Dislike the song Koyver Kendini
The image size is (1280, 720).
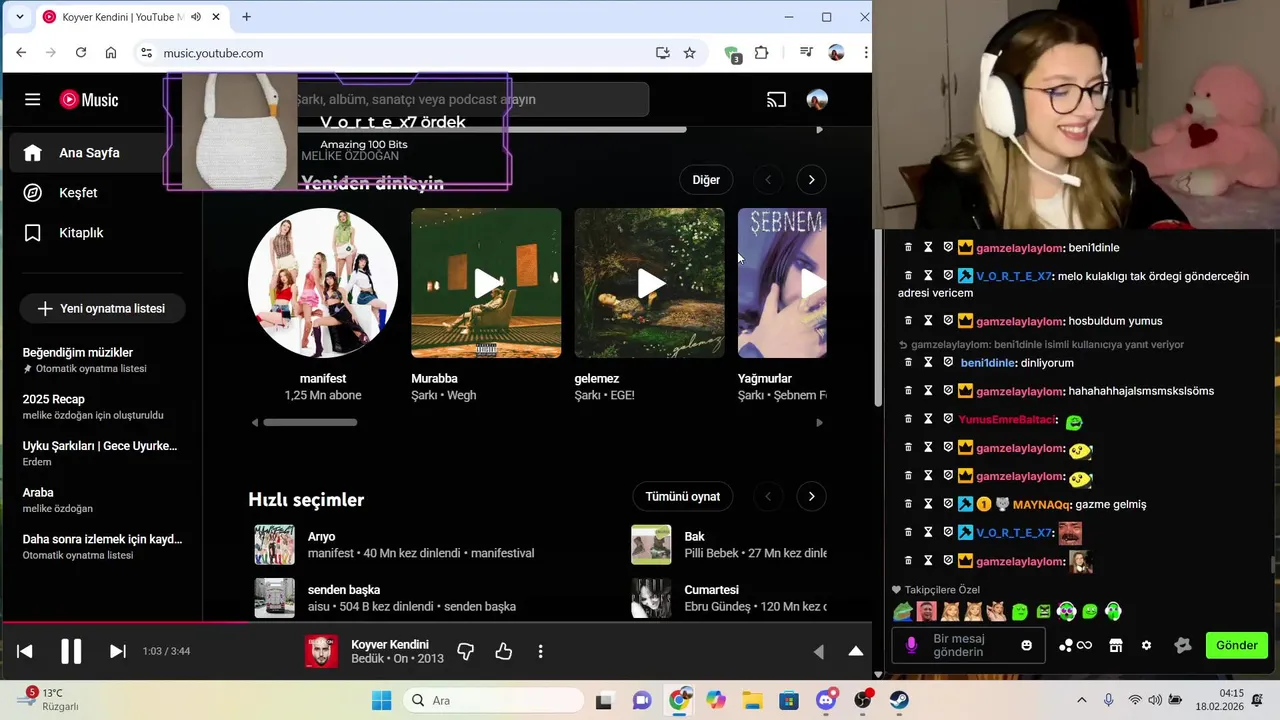click(465, 651)
